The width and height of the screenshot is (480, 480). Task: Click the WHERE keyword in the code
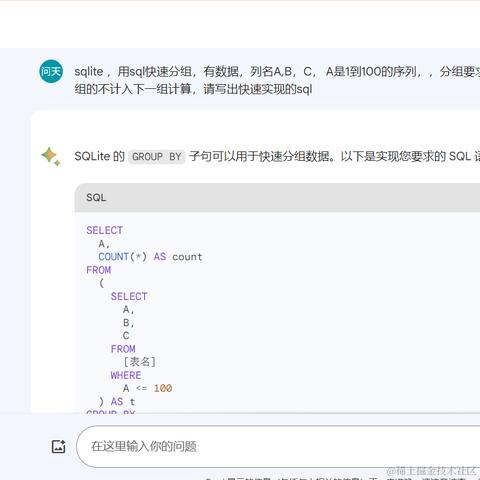[126, 375]
